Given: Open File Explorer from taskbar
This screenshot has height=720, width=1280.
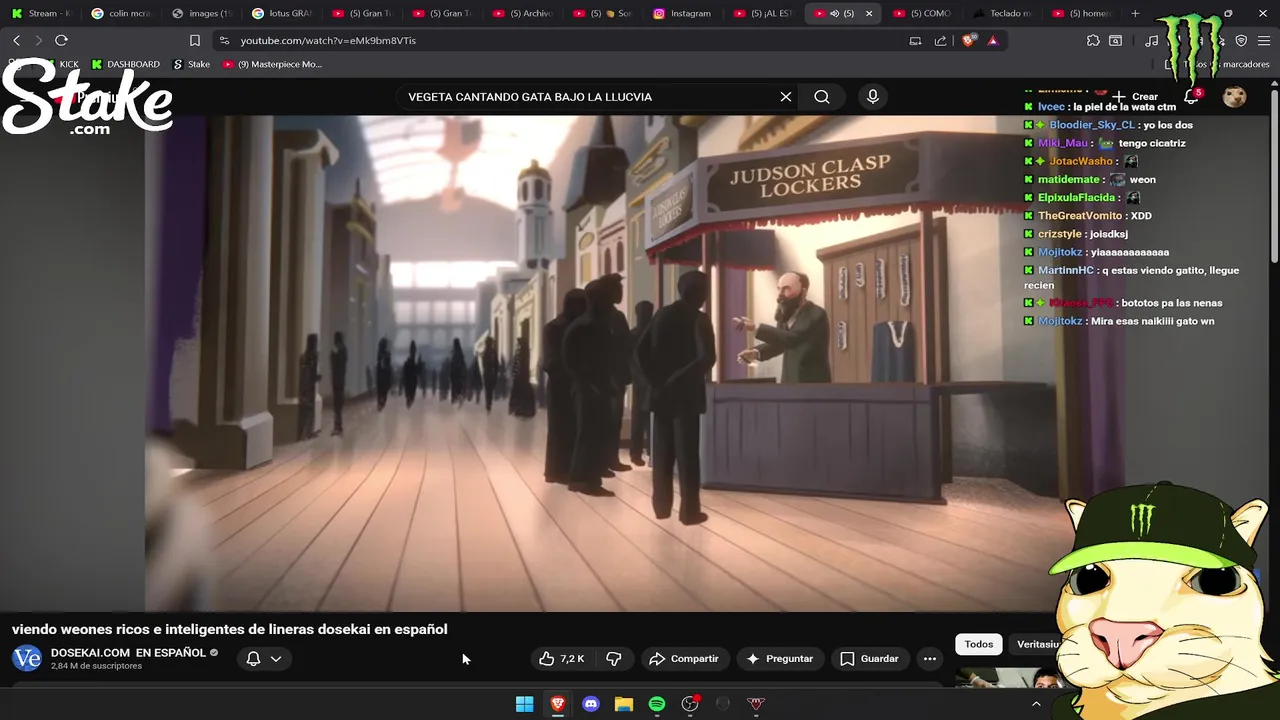Looking at the screenshot, I should pos(624,704).
